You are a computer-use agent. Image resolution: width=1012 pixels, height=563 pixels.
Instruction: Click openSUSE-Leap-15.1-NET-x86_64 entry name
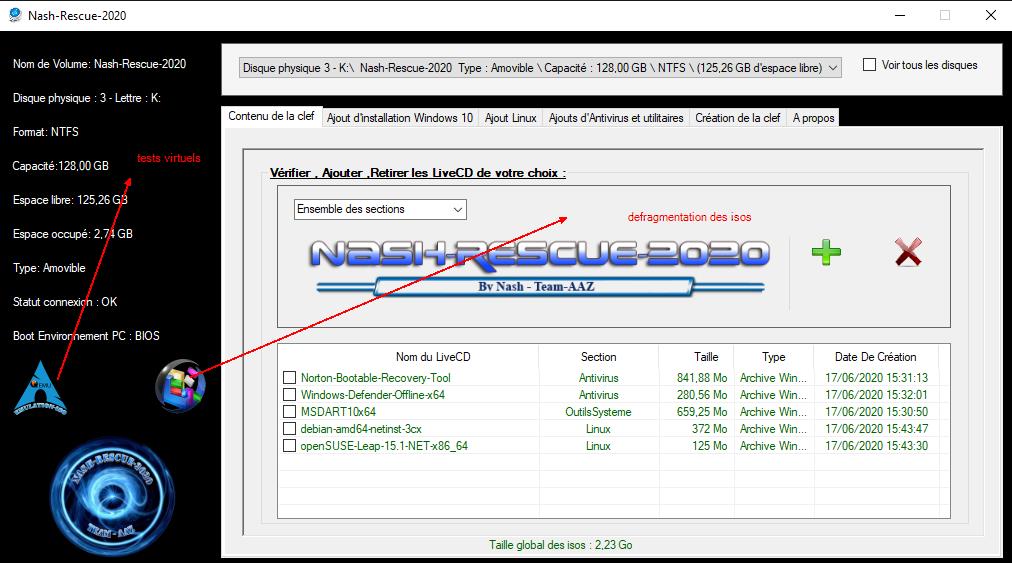coord(384,445)
